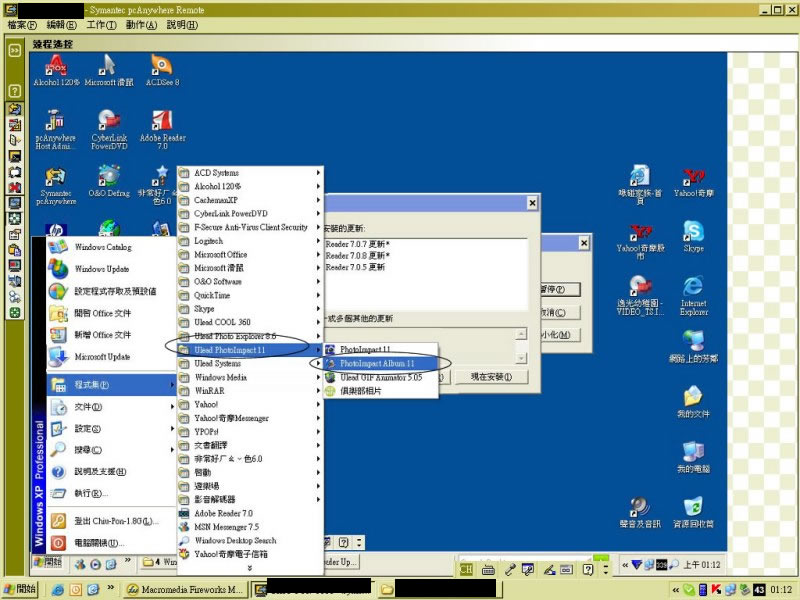Viewport: 800px width, 600px height.
Task: Open 說明及支援 in start menu
Action: [x=111, y=471]
